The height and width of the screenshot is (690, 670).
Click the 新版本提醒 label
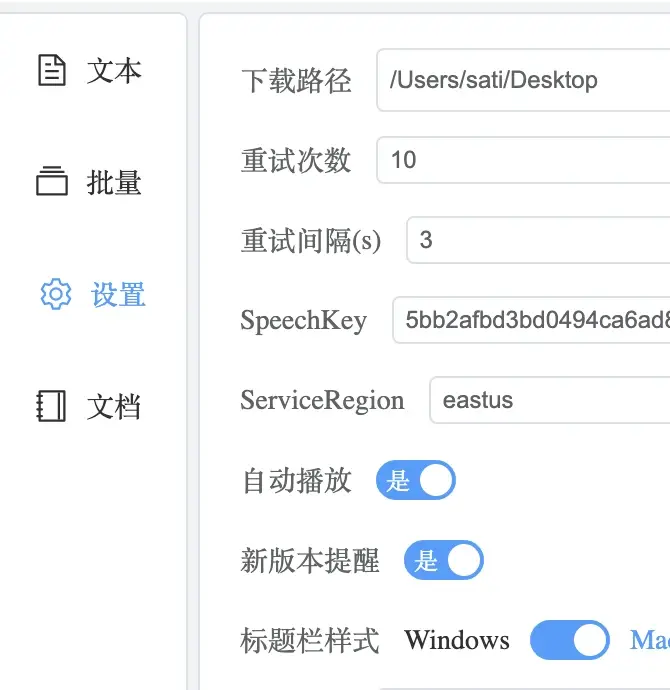point(310,561)
